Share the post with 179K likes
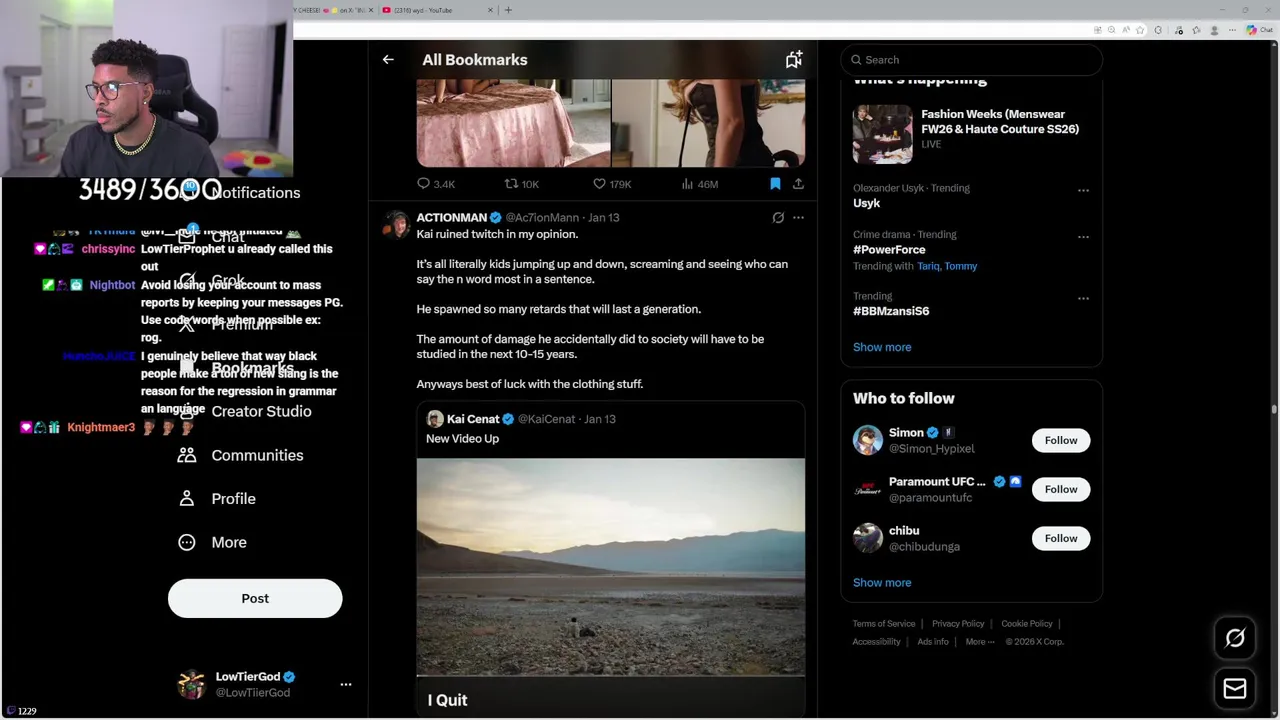Image resolution: width=1280 pixels, height=720 pixels. point(798,184)
